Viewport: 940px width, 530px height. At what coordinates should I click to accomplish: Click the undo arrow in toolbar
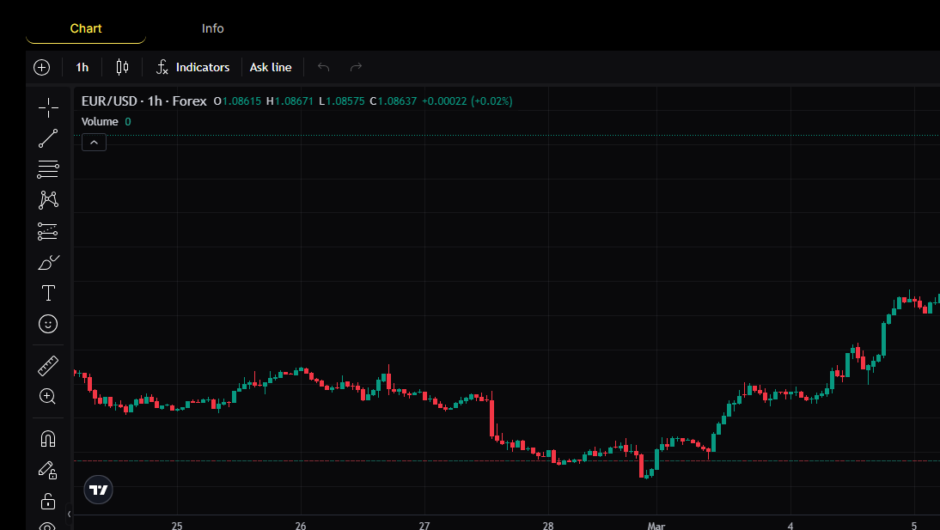[323, 67]
